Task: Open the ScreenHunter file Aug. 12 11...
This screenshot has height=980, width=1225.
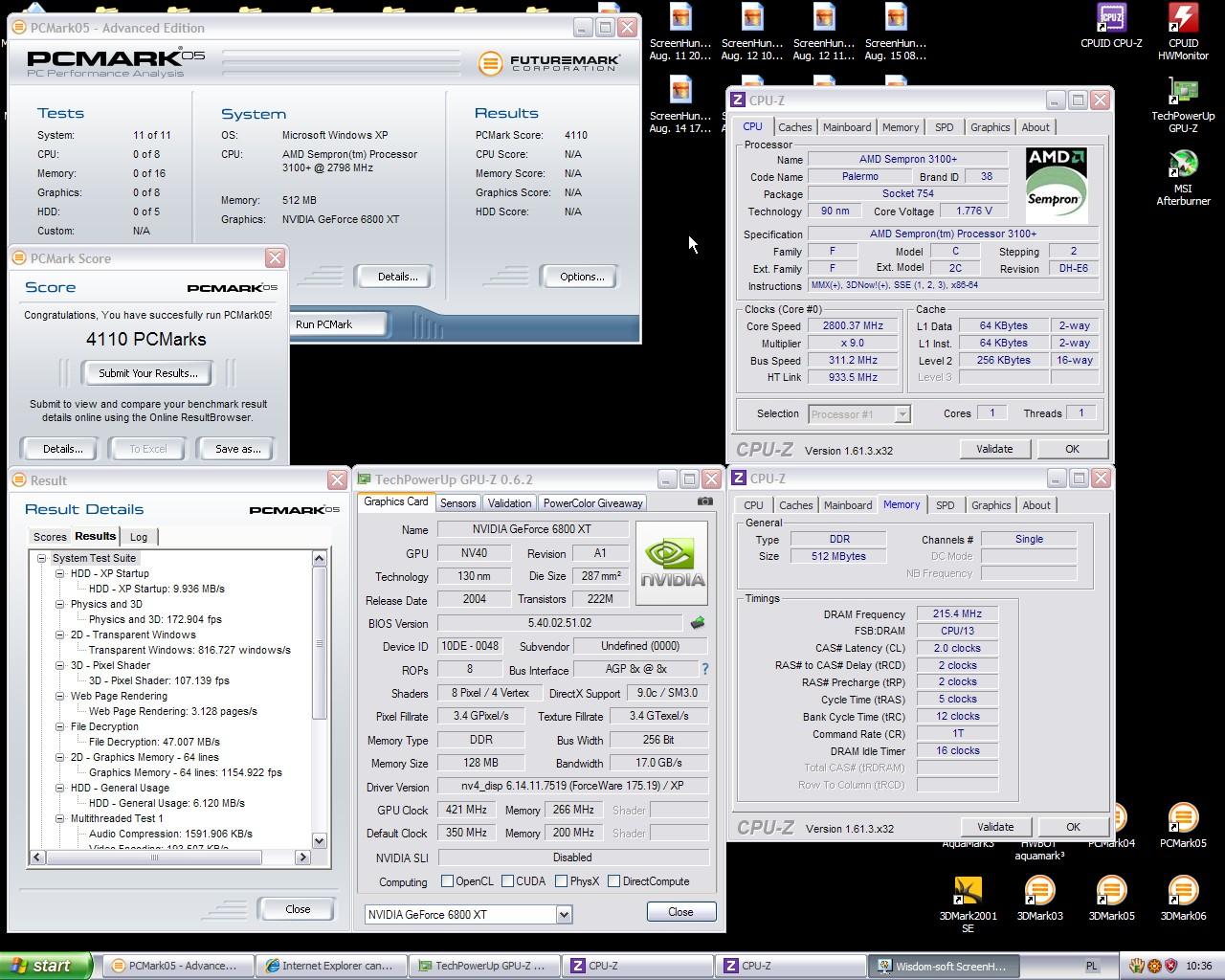Action: click(824, 33)
